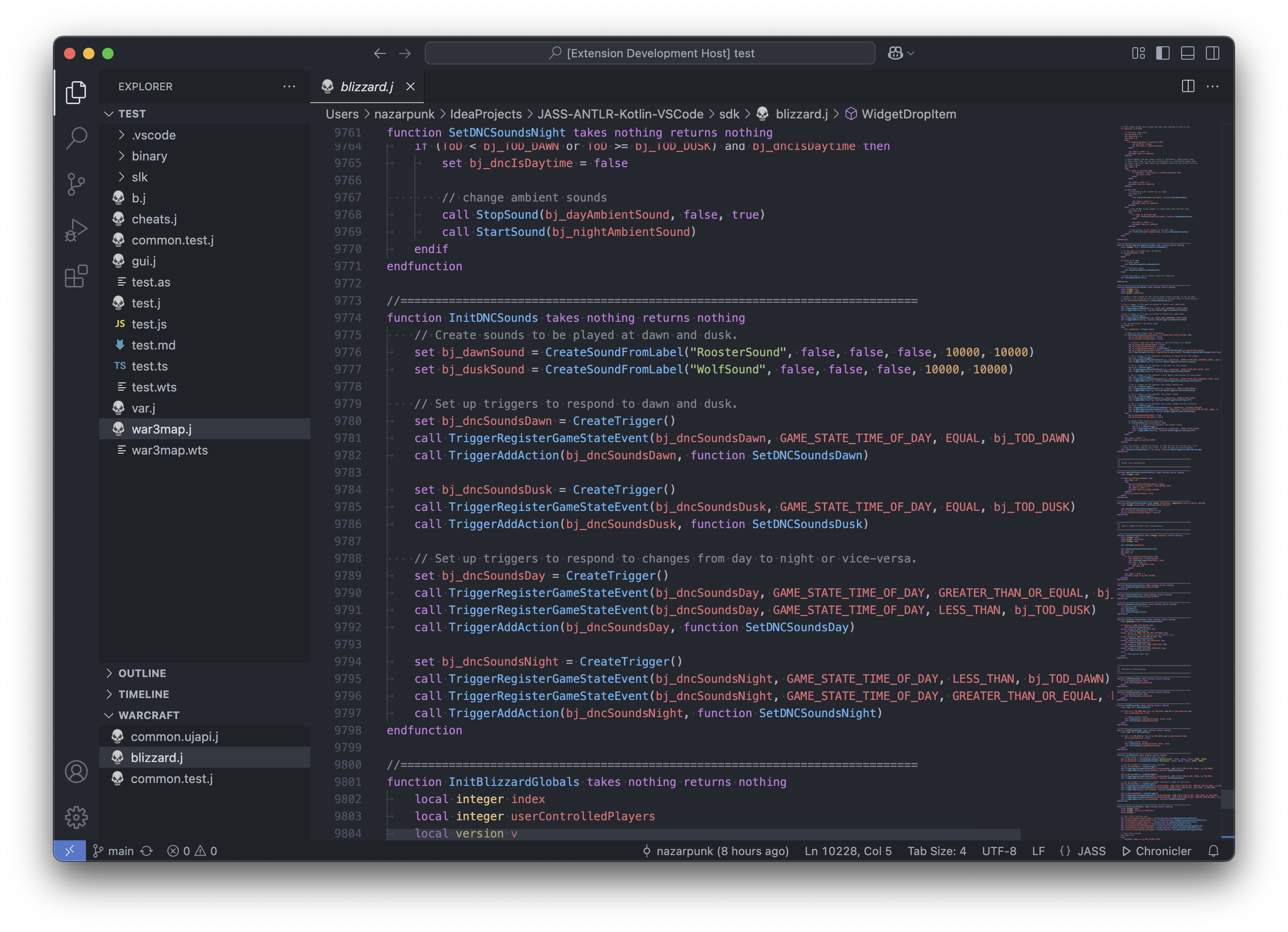The height and width of the screenshot is (932, 1288).
Task: Click the command center search field
Action: (650, 53)
